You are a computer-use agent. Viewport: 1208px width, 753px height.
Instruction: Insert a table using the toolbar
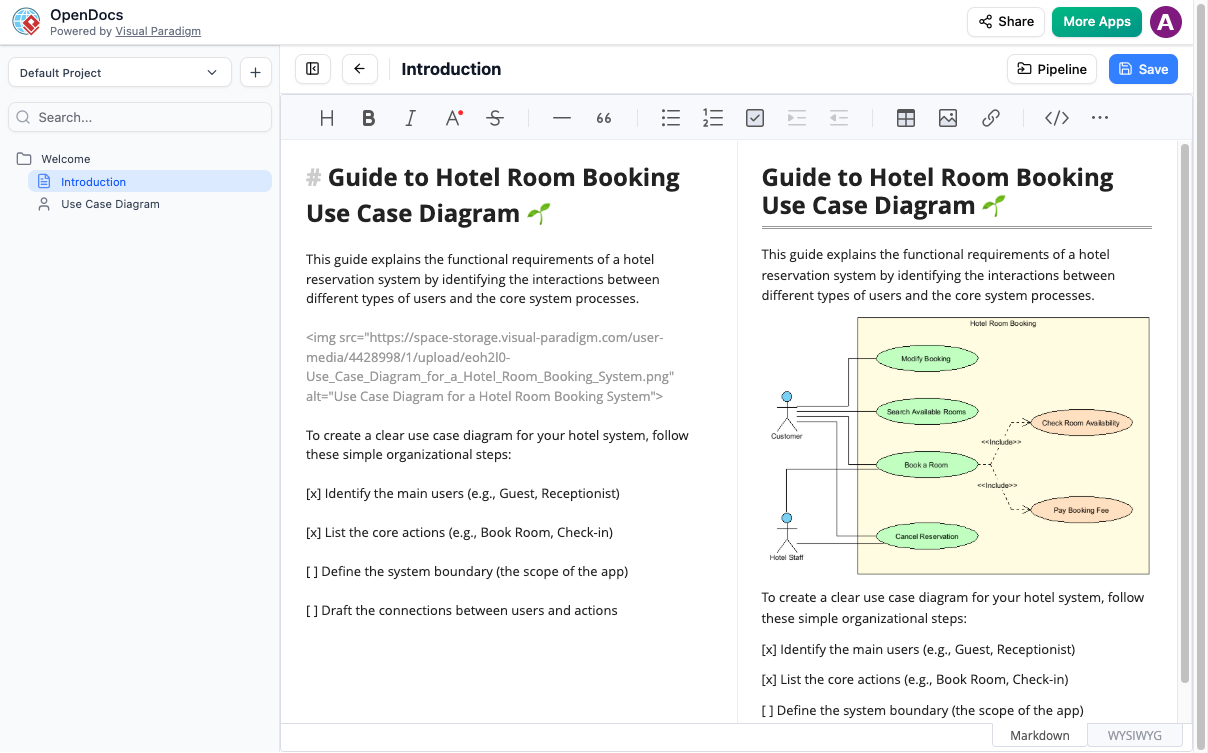[905, 117]
